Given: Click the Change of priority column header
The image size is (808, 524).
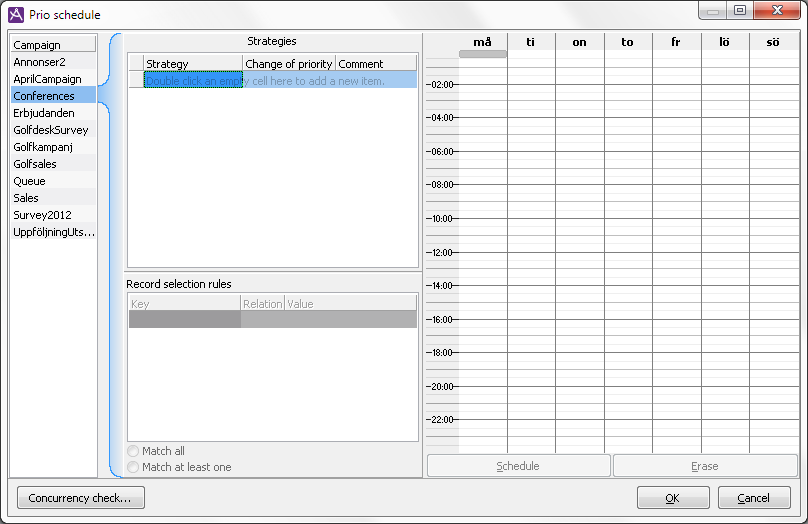Looking at the screenshot, I should click(x=288, y=64).
